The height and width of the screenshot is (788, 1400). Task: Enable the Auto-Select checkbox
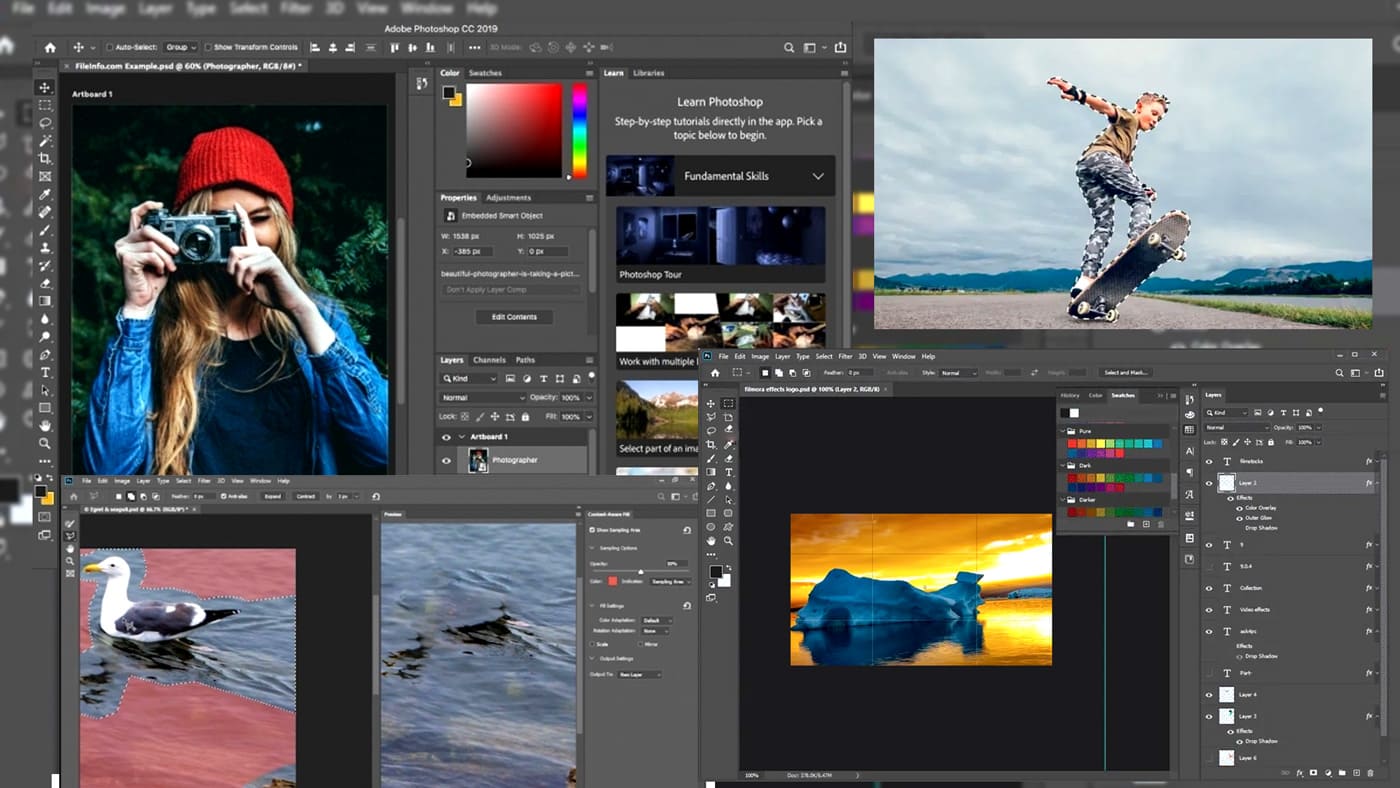click(110, 47)
